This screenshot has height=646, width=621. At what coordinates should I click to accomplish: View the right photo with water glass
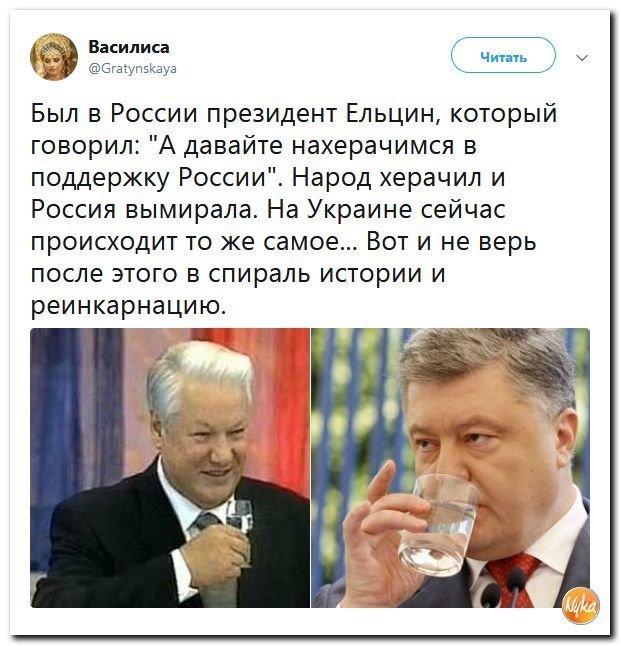coord(450,468)
